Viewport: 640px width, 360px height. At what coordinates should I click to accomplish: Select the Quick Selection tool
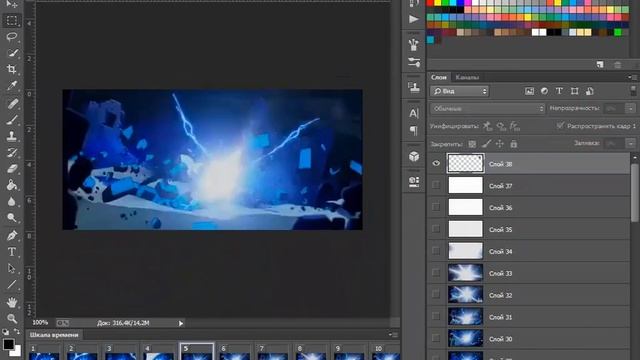click(x=12, y=53)
